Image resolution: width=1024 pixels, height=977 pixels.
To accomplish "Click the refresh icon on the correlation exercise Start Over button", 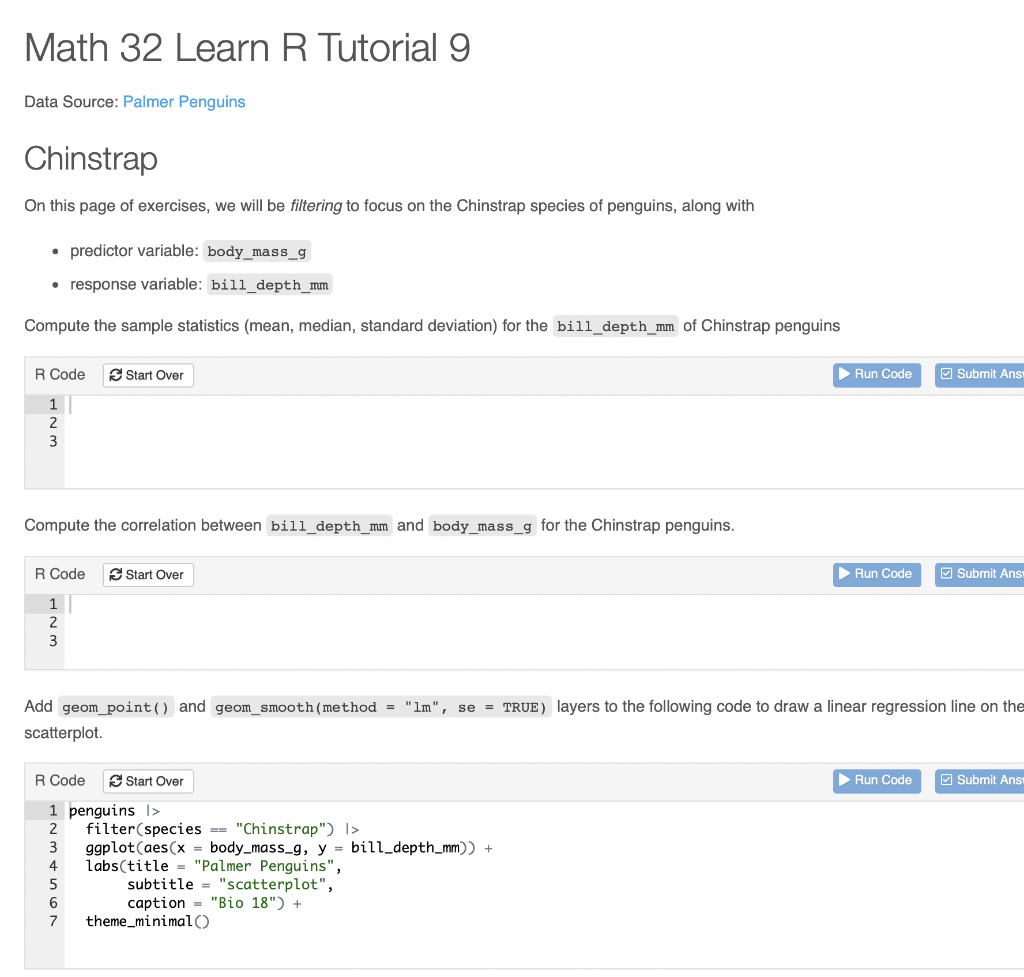I will pos(117,574).
